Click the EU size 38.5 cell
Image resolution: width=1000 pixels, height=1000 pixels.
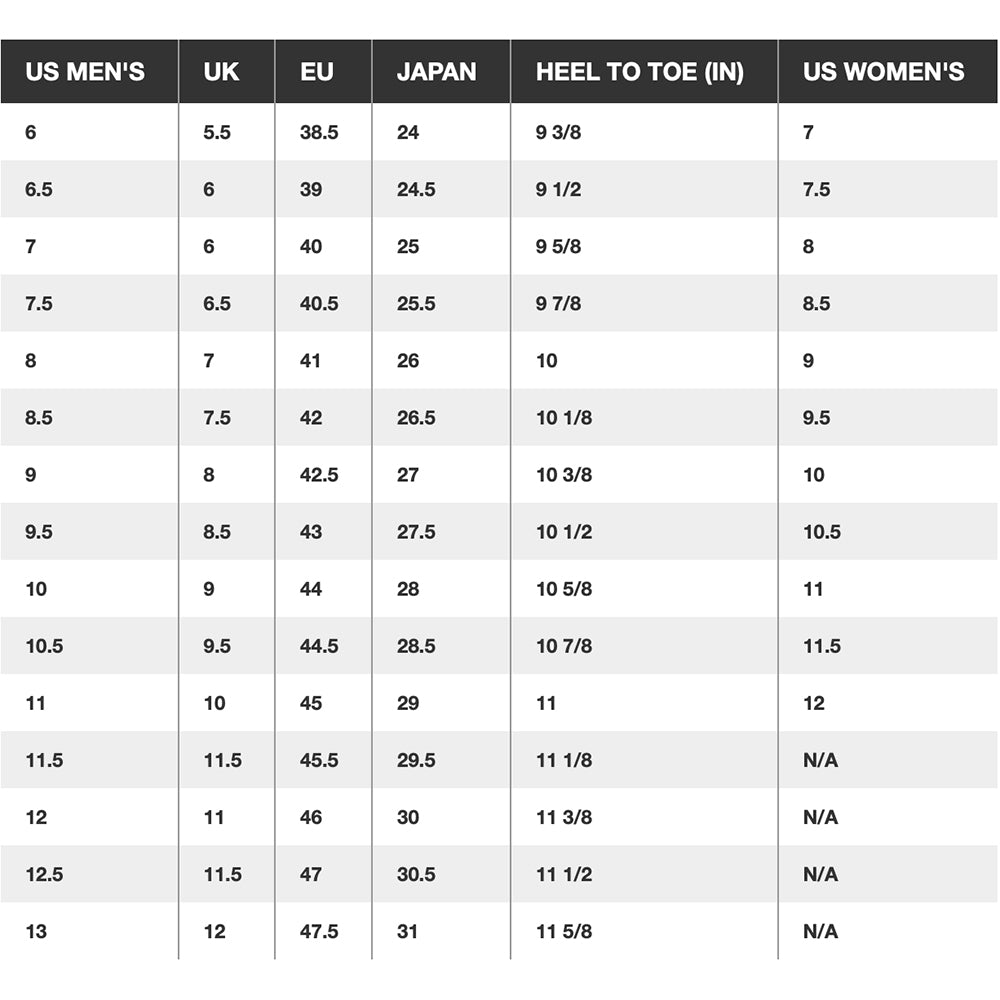(x=319, y=132)
